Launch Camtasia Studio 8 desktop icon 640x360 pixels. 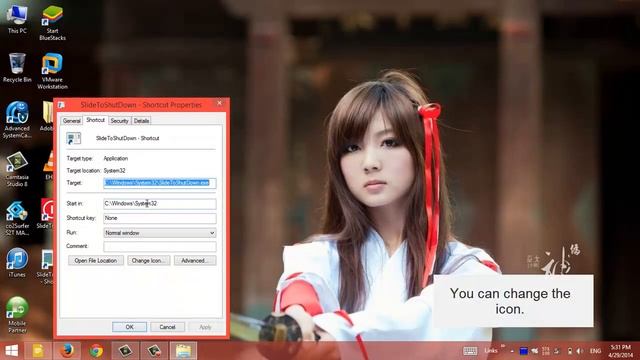coord(17,169)
